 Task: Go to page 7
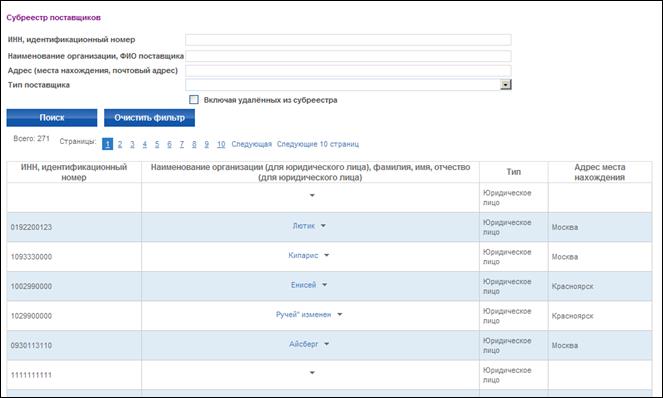click(x=182, y=144)
